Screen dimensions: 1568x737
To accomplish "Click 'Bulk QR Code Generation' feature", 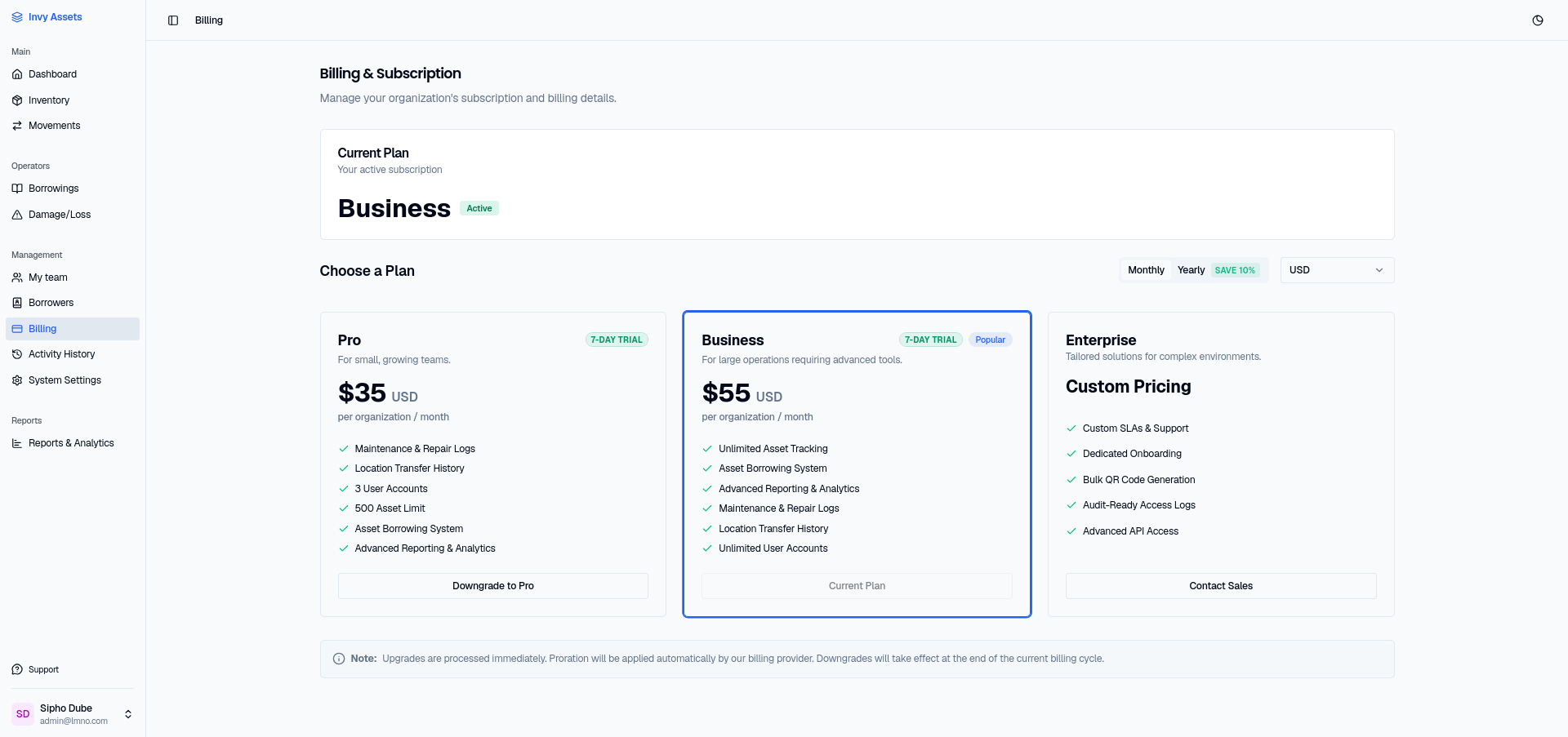I will coord(1138,480).
